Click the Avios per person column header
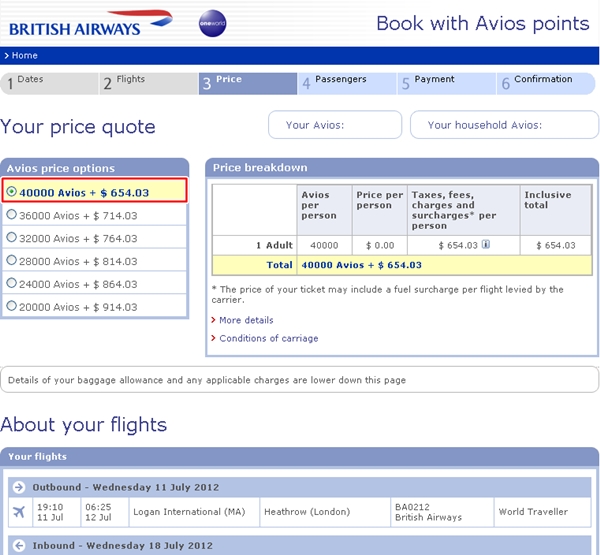Image resolution: width=600 pixels, height=555 pixels. coord(324,210)
